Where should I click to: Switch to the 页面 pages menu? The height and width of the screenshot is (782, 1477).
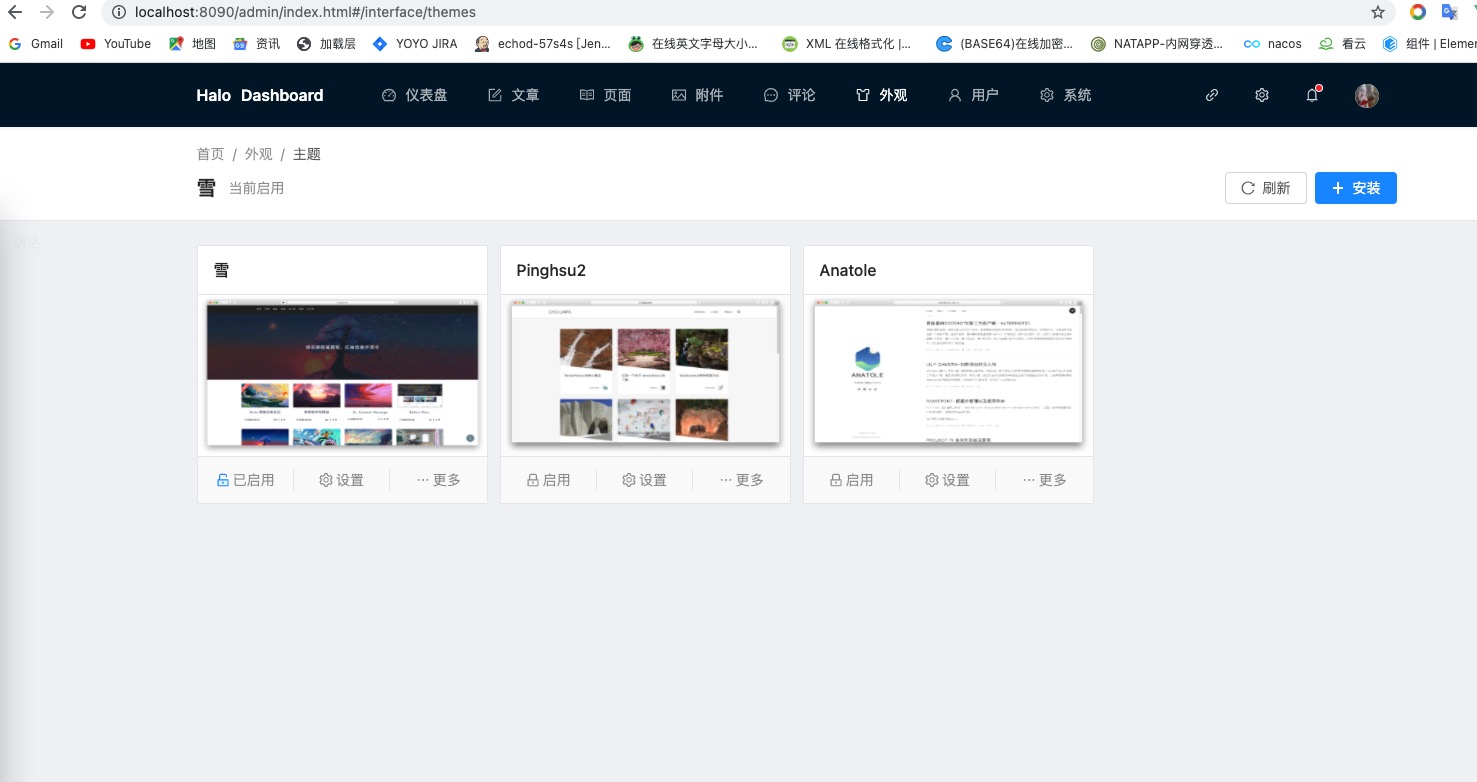tap(605, 95)
